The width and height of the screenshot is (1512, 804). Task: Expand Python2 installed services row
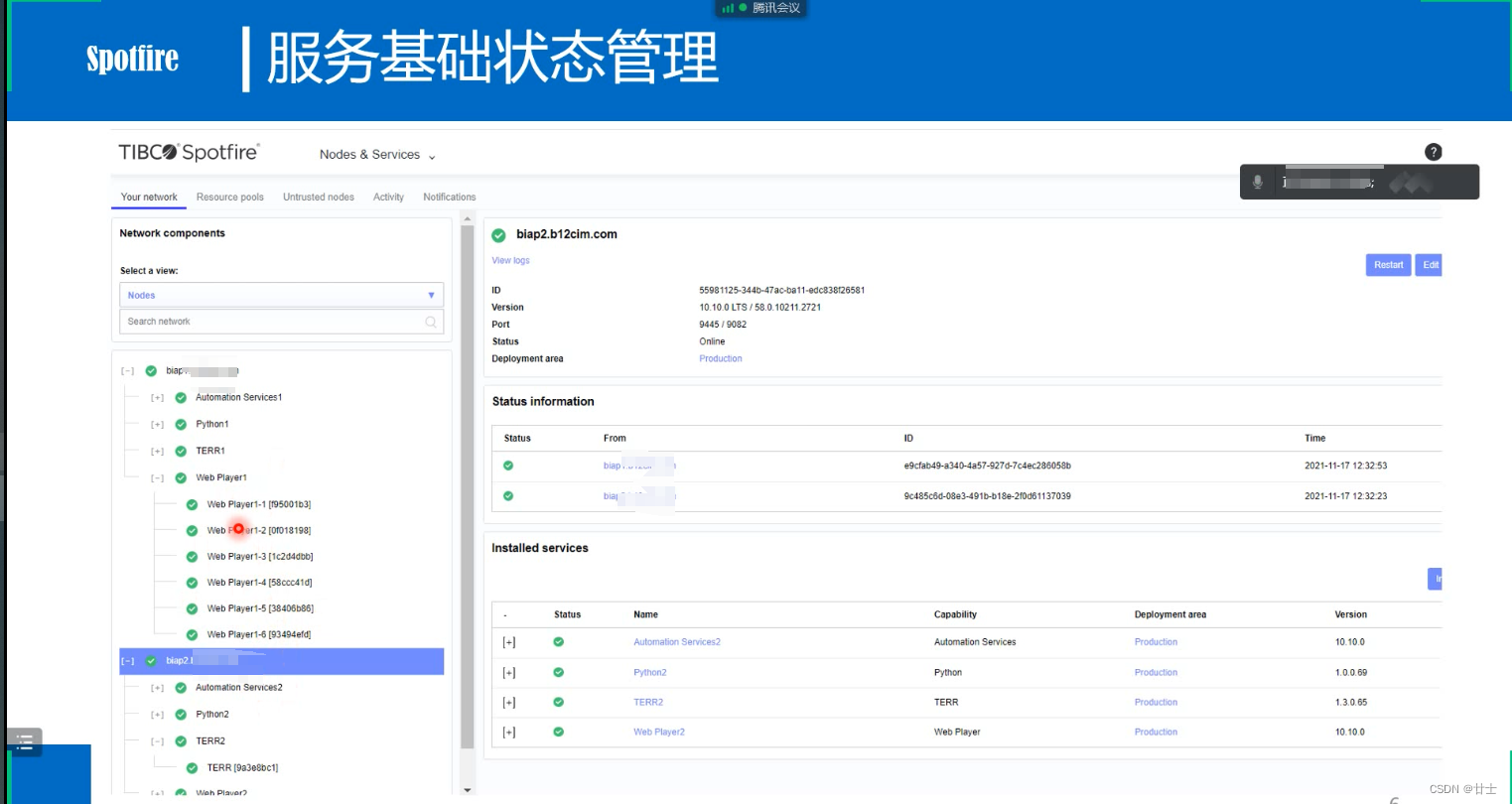(x=509, y=673)
